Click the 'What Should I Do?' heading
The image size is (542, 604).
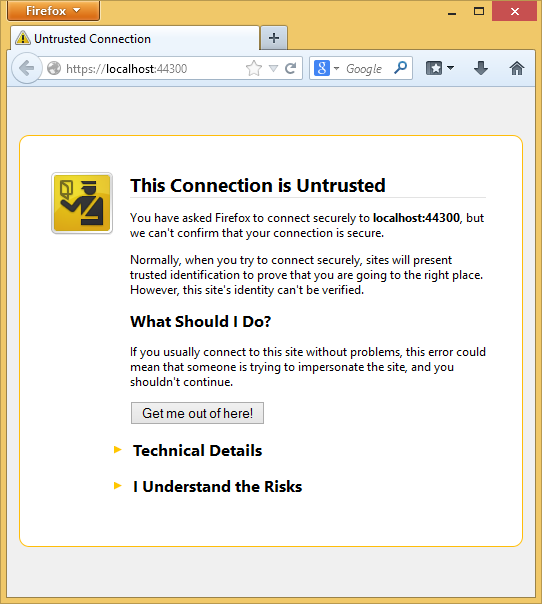200,321
